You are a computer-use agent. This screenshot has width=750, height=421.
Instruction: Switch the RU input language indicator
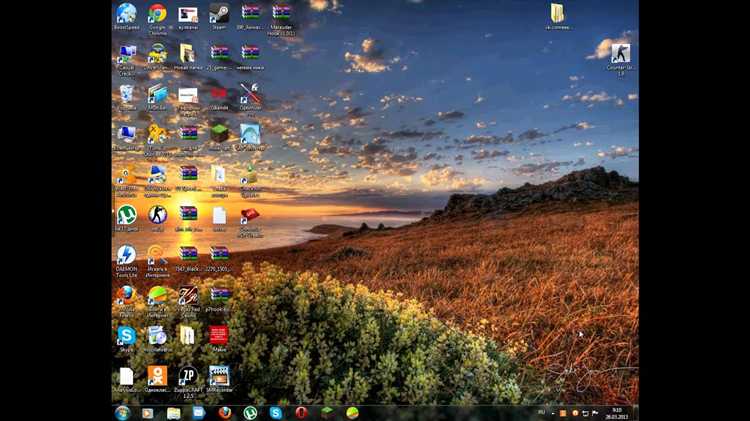tap(541, 412)
